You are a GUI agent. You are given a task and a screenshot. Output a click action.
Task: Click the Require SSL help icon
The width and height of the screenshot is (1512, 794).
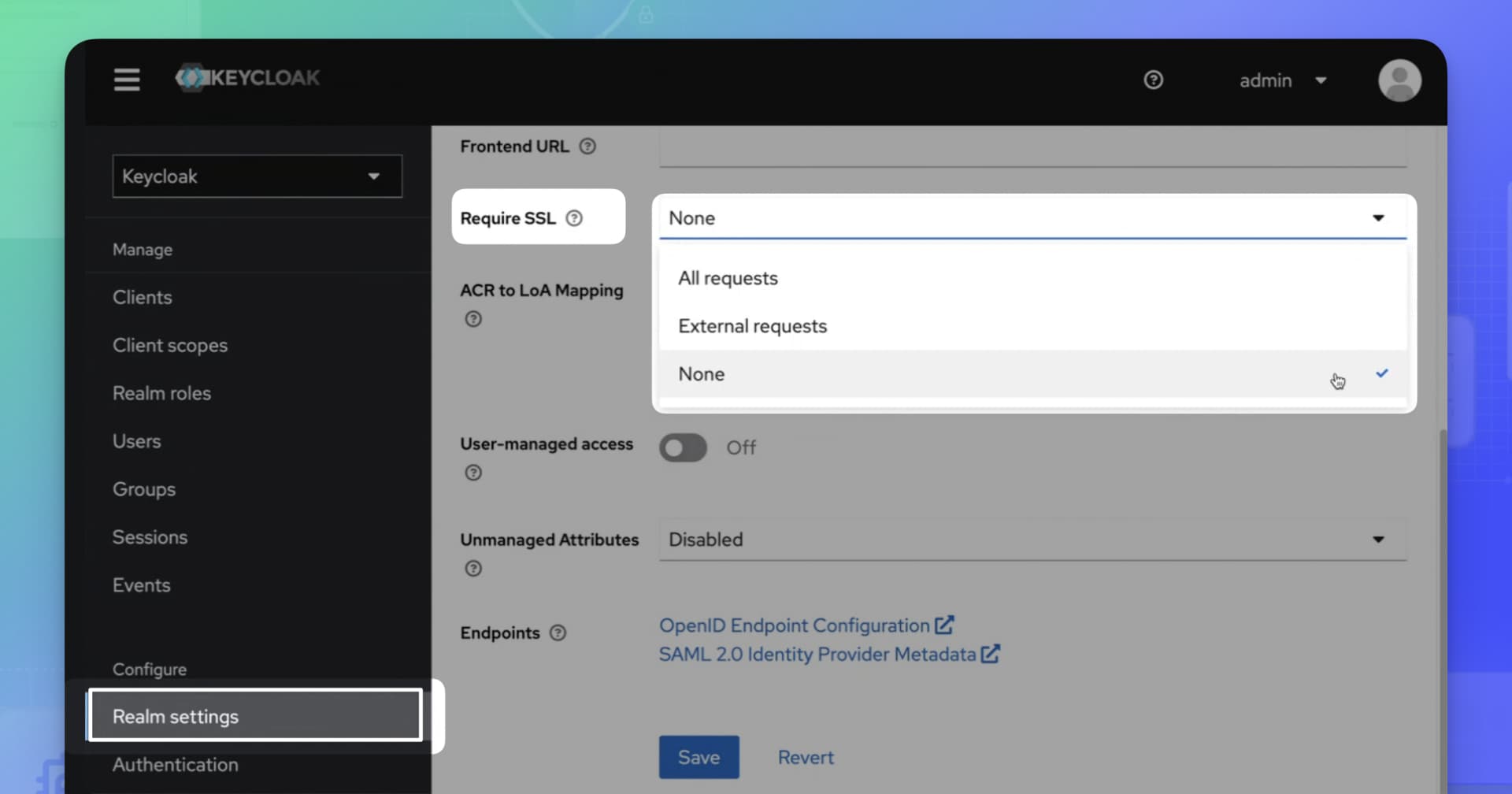tap(576, 218)
